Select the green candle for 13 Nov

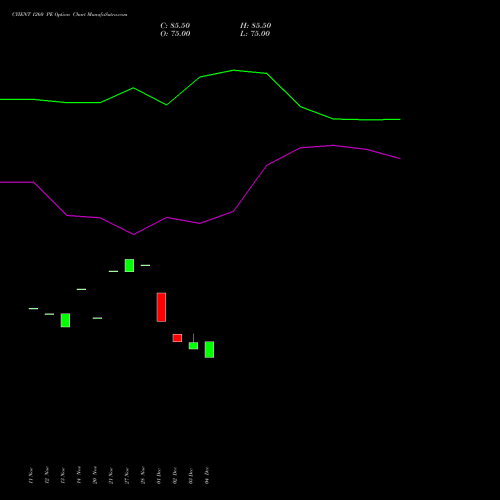[65, 320]
